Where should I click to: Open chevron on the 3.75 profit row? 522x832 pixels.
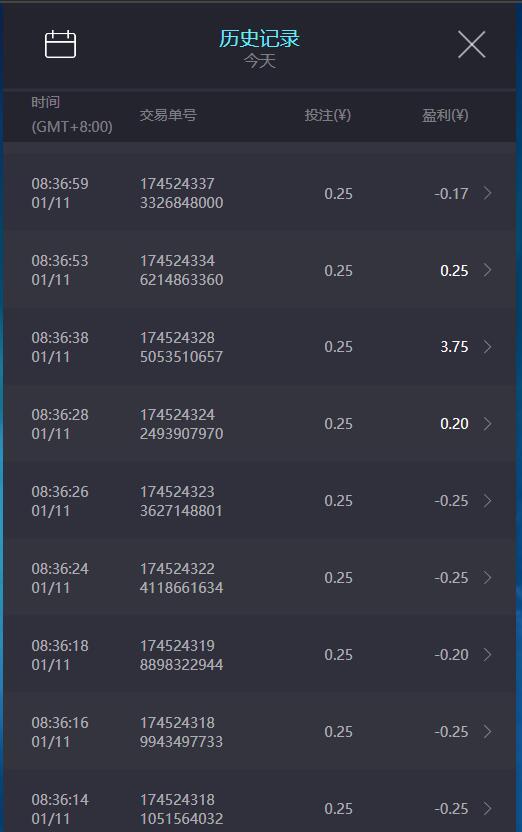487,347
